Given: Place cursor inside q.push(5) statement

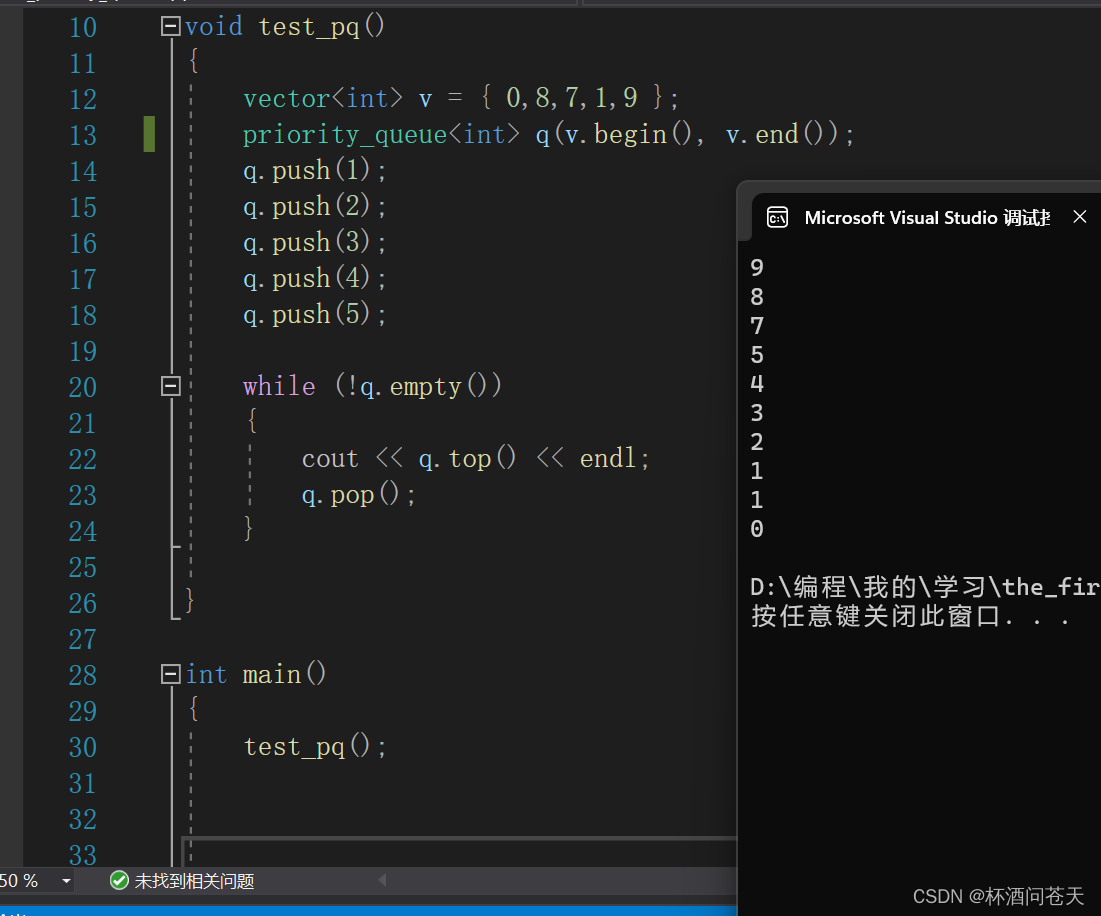Looking at the screenshot, I should (310, 313).
